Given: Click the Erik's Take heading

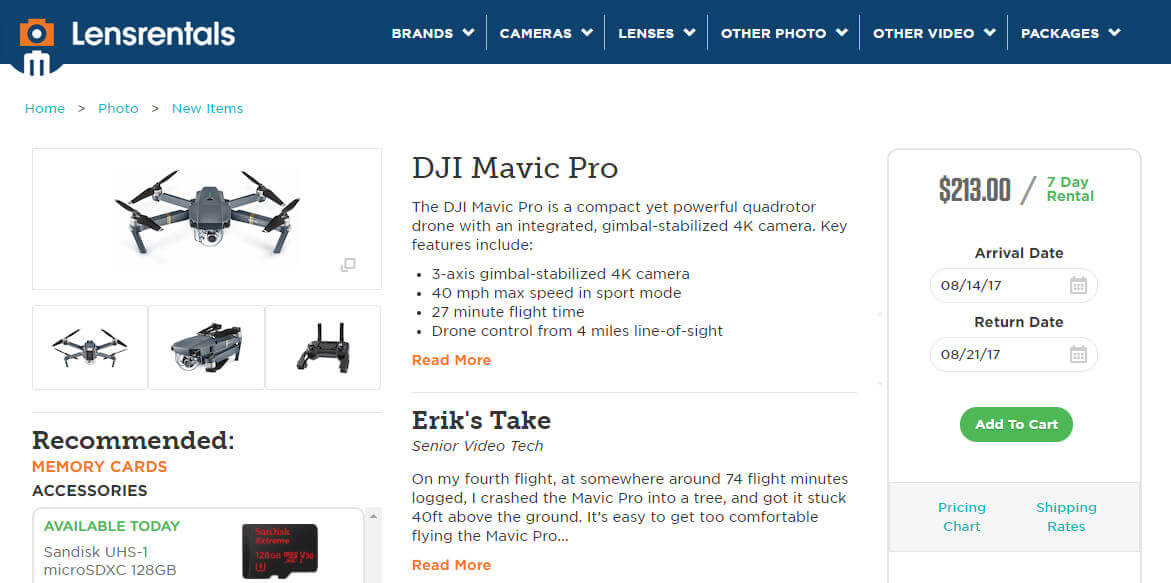Looking at the screenshot, I should (481, 420).
